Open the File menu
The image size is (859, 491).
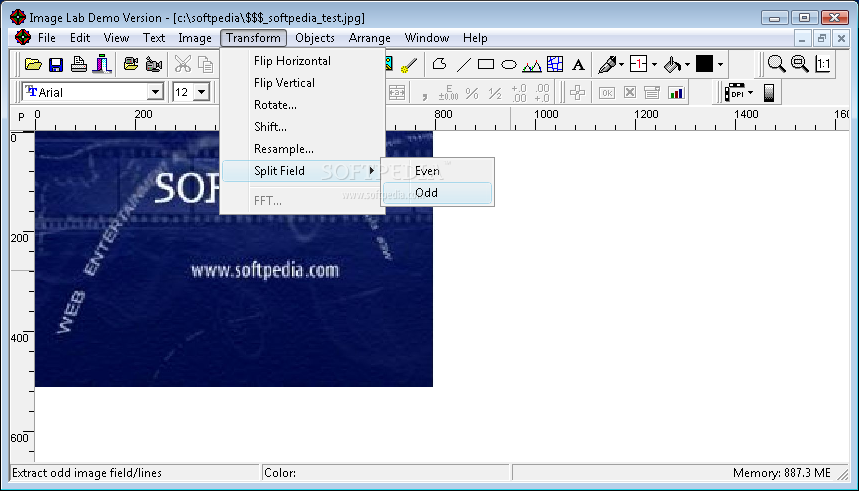point(47,38)
